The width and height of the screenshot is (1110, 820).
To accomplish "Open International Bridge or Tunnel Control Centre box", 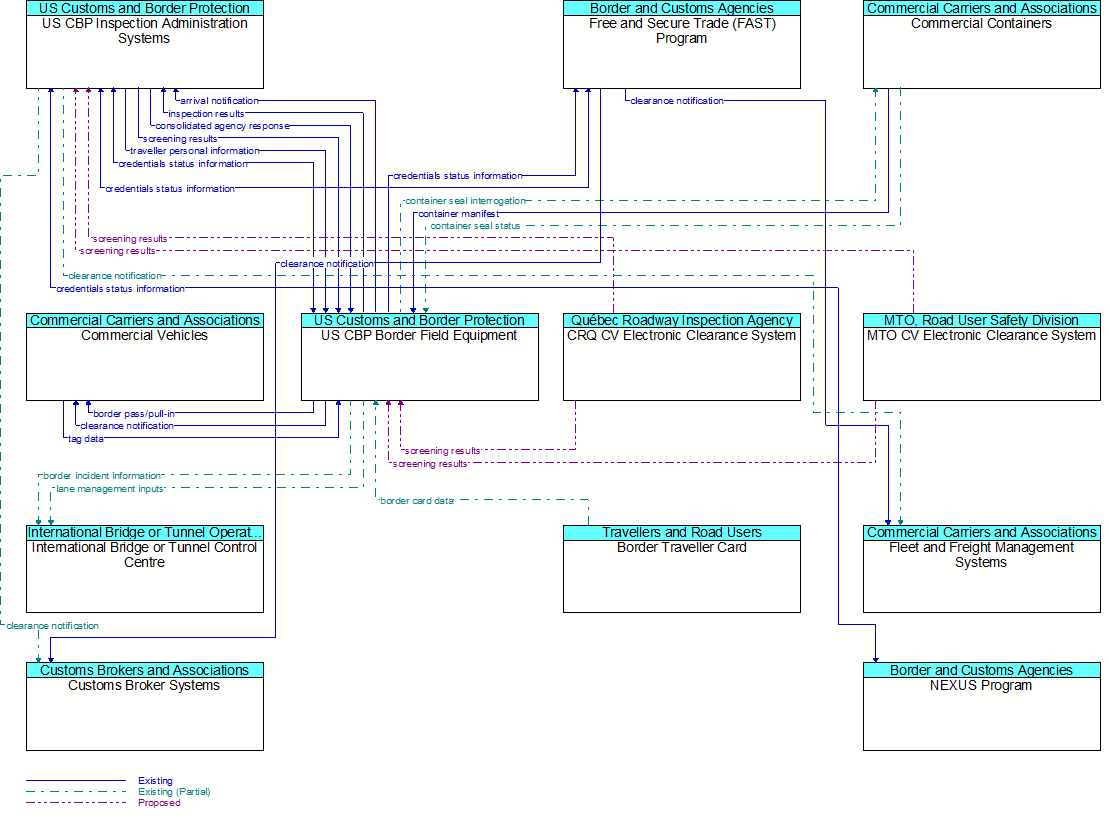I will pos(144,569).
